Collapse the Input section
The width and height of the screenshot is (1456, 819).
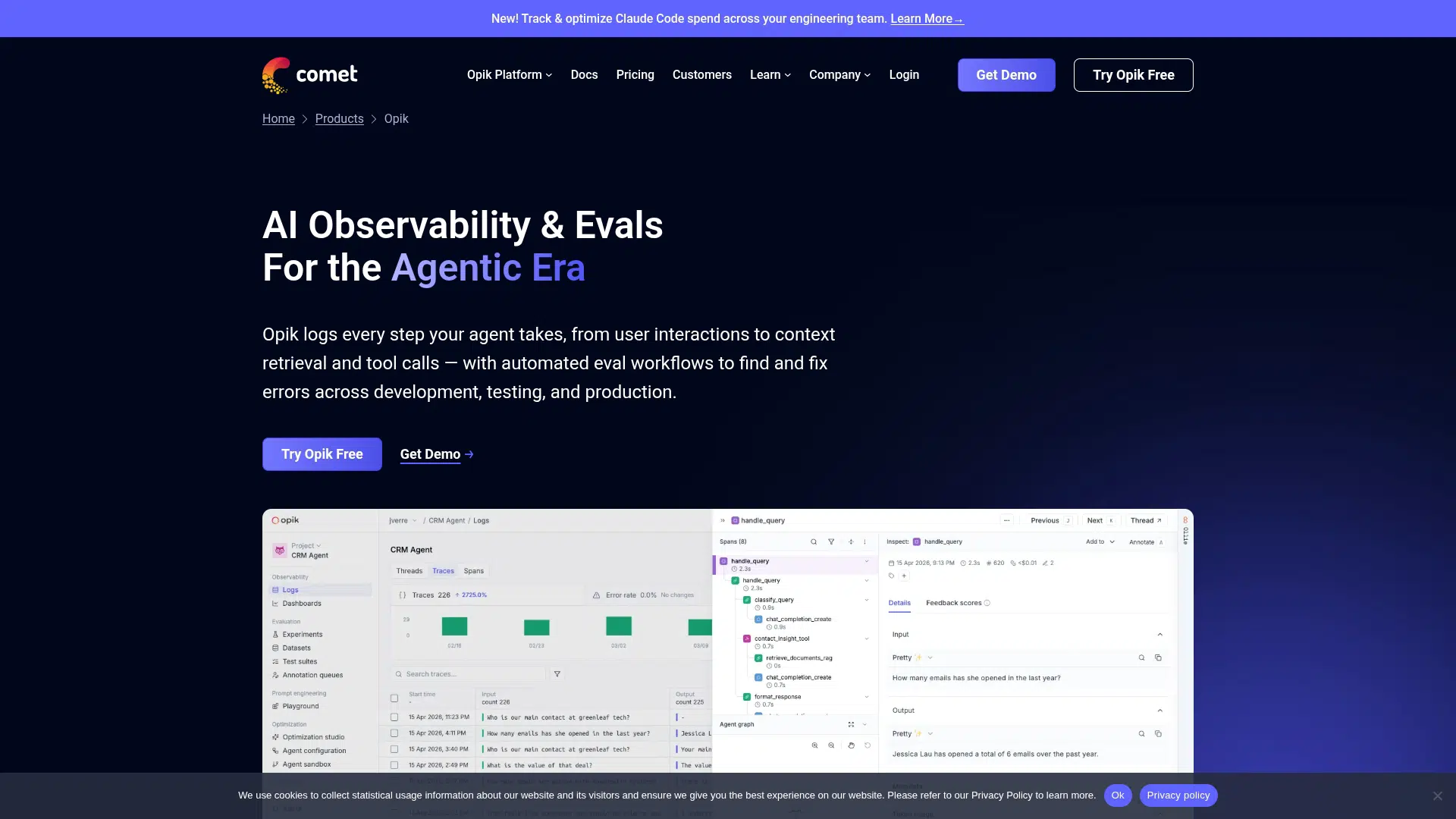click(1159, 635)
